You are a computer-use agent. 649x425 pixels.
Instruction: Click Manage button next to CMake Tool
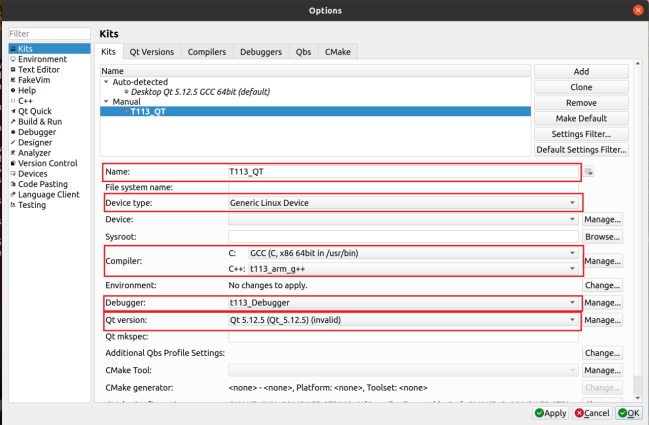coord(602,370)
